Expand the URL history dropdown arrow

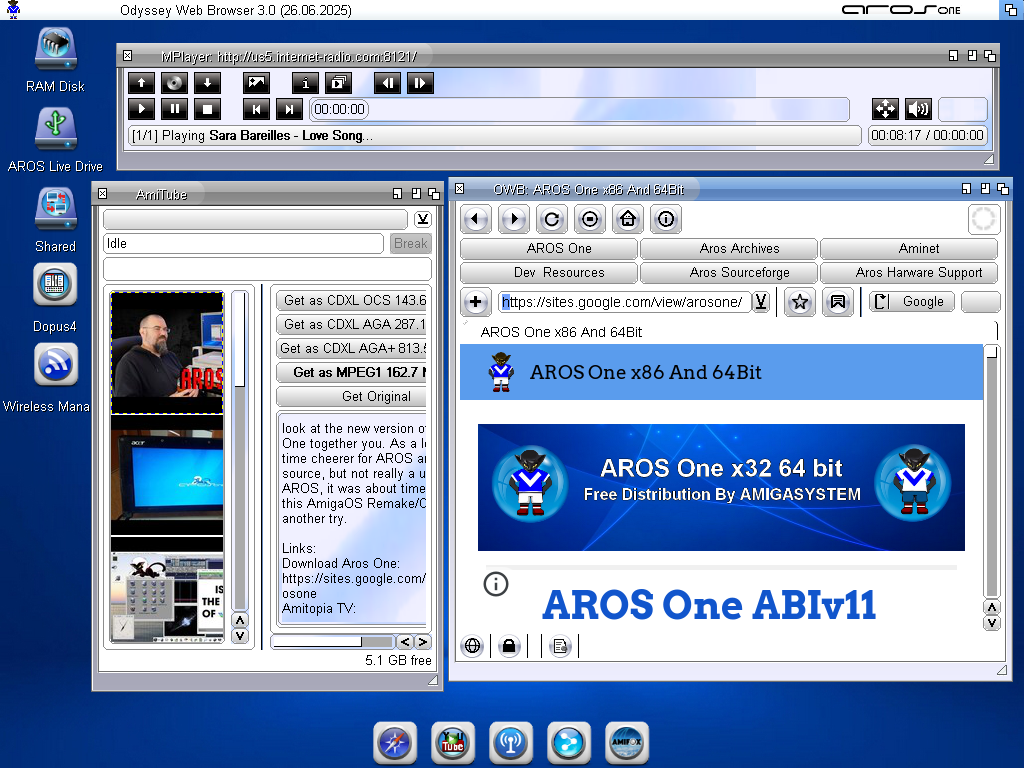tap(761, 301)
